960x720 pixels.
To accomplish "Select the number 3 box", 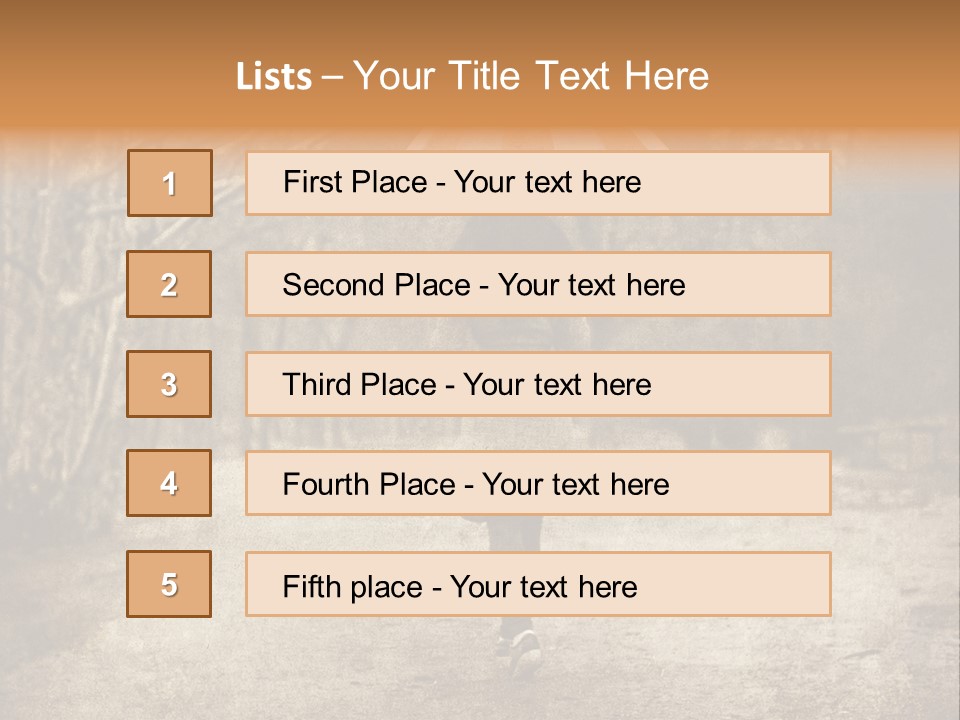I will pyautogui.click(x=169, y=384).
